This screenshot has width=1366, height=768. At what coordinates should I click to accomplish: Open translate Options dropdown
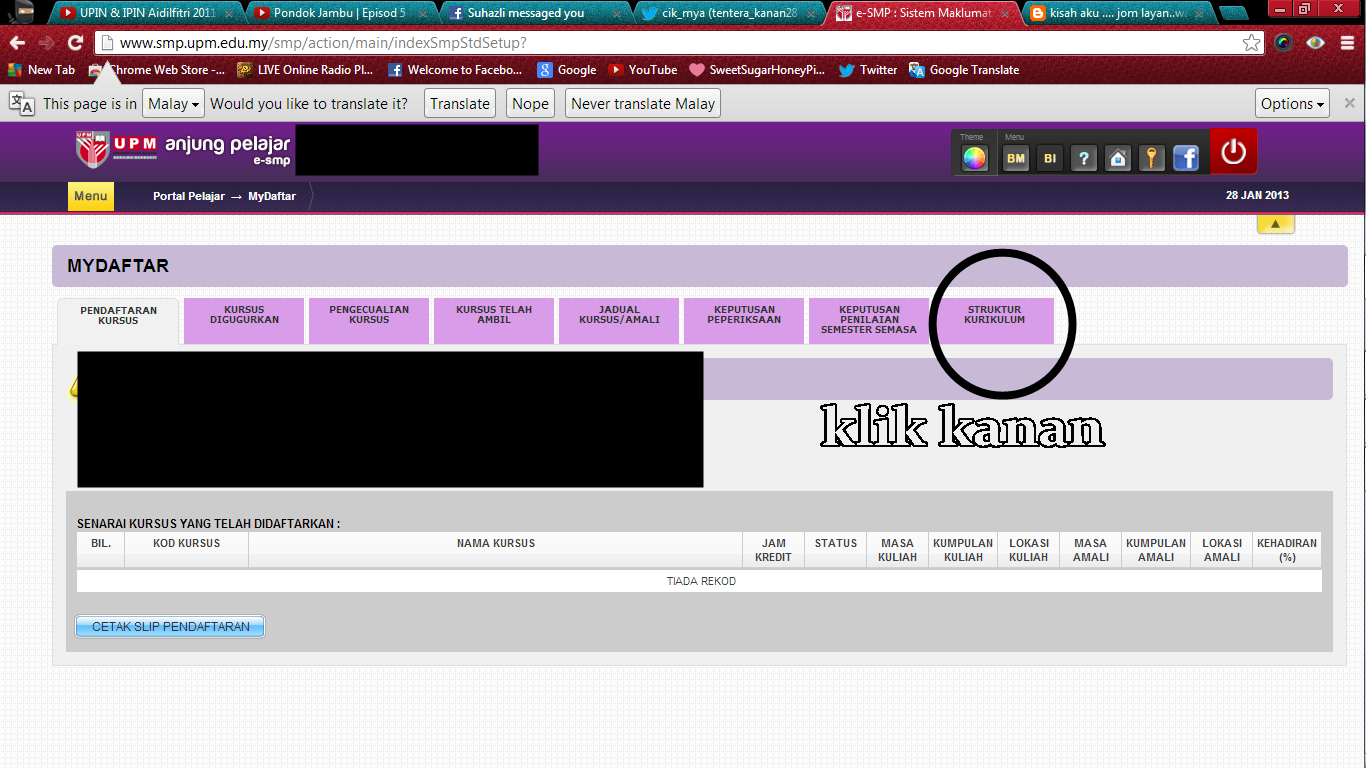[x=1293, y=103]
